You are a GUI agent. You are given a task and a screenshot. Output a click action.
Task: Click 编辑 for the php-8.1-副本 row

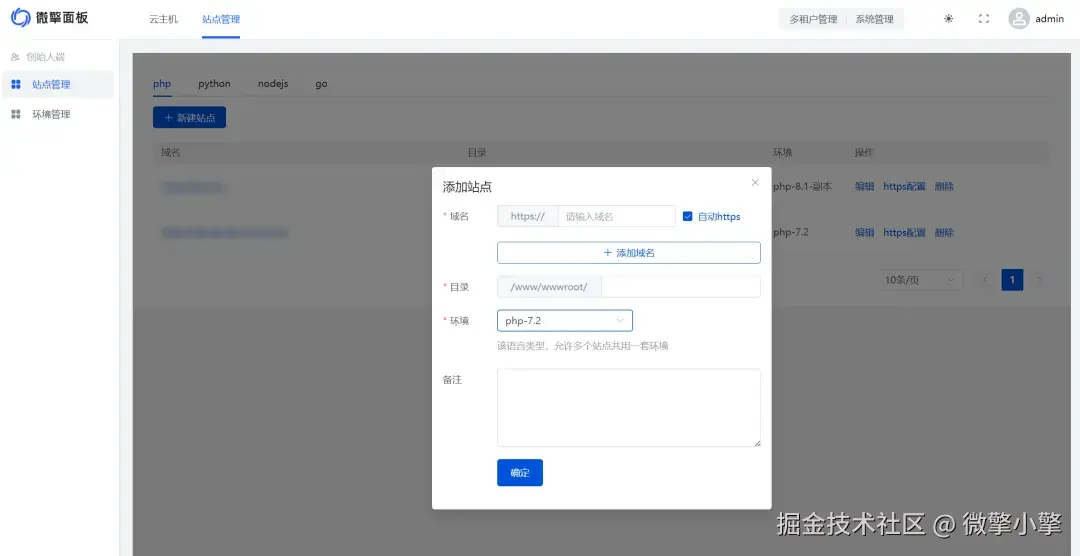click(x=864, y=186)
